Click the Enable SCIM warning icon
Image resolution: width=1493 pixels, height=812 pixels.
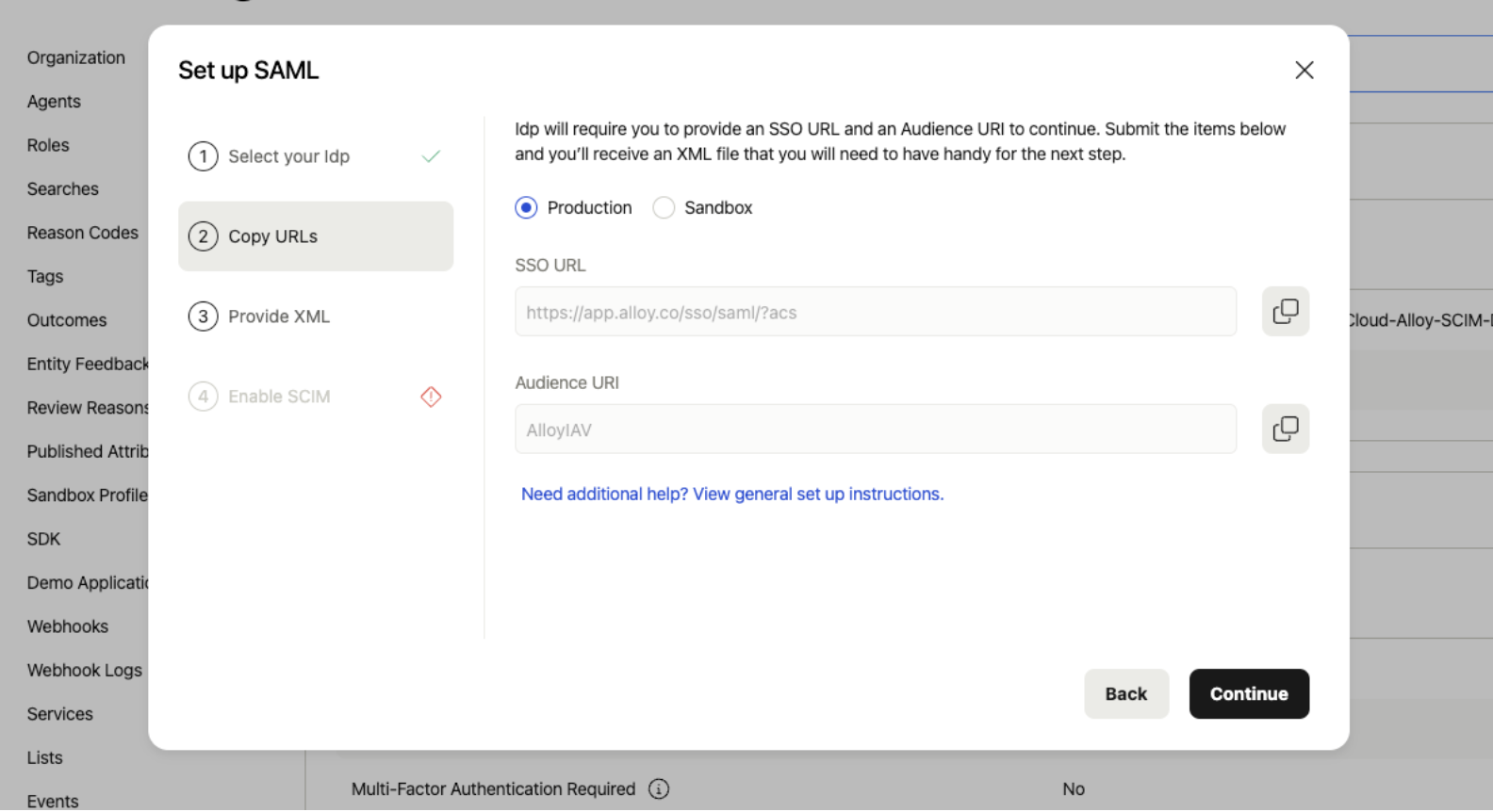point(431,397)
